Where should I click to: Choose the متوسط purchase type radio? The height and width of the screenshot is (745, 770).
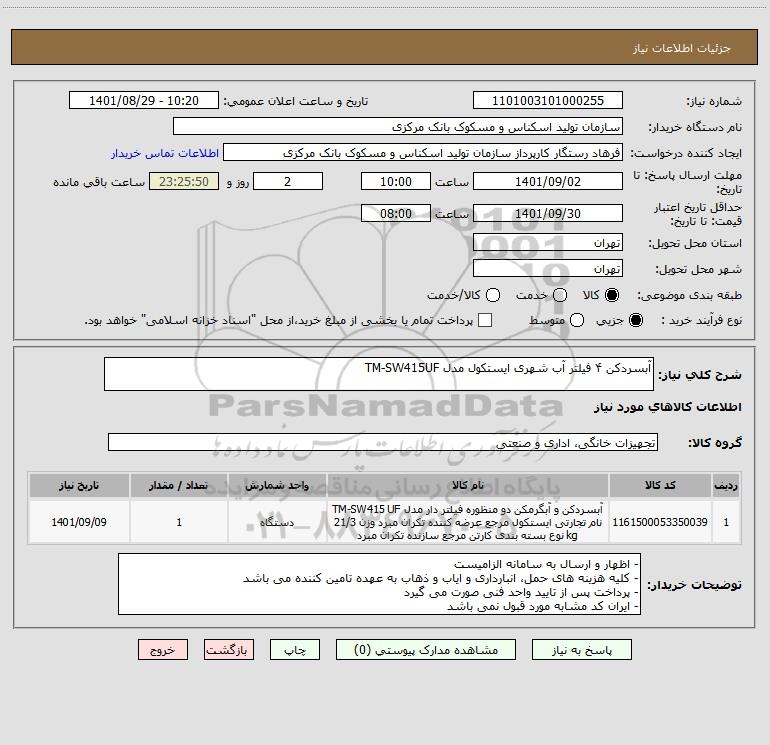[x=577, y=320]
